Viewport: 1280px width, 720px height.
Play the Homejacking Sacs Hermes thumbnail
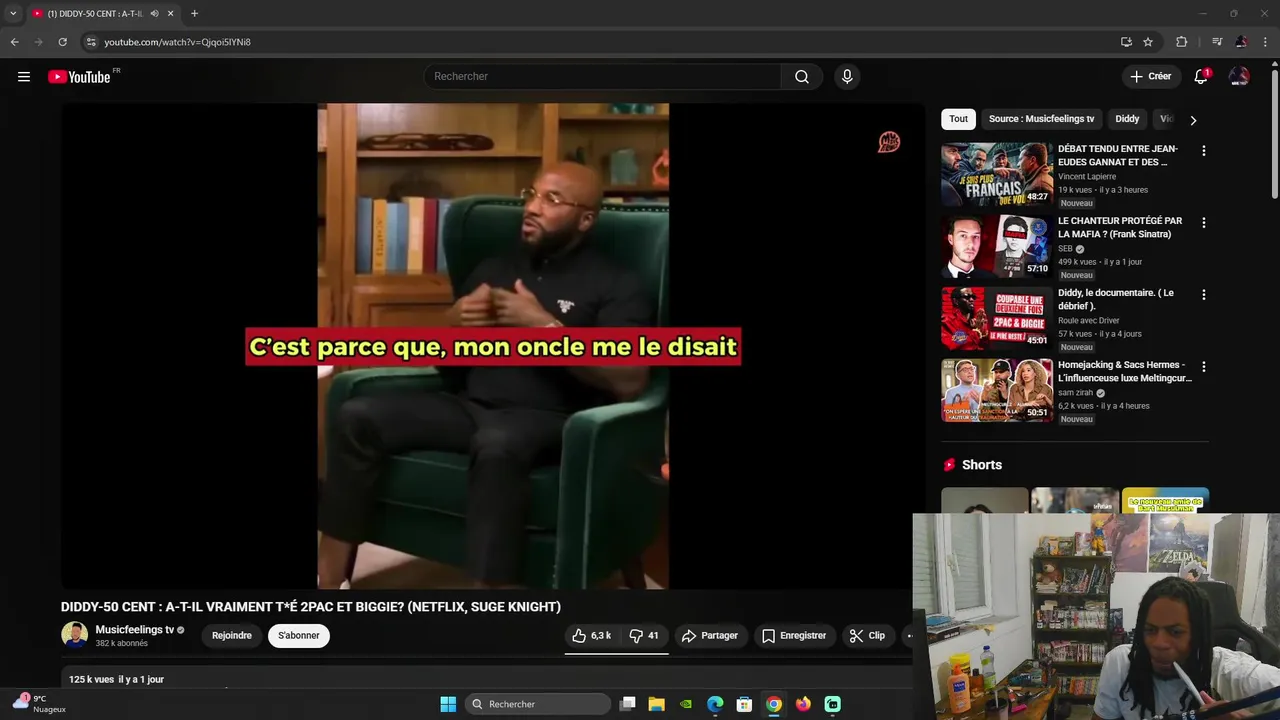tap(997, 390)
